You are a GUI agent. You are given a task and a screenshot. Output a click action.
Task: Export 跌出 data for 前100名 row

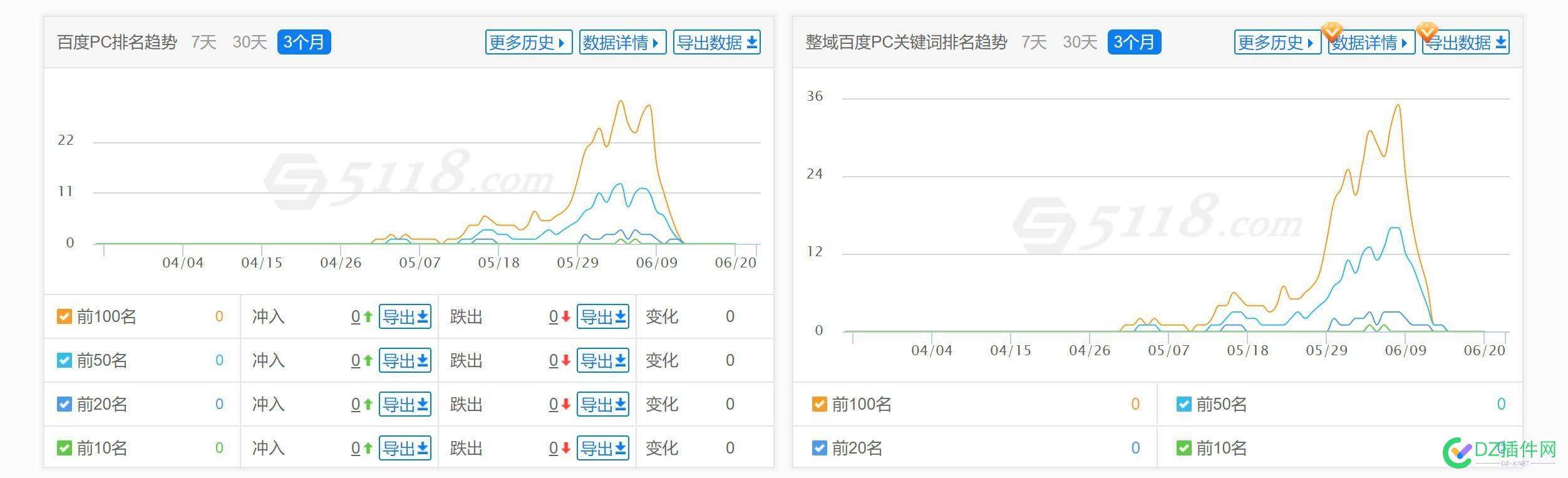point(603,317)
